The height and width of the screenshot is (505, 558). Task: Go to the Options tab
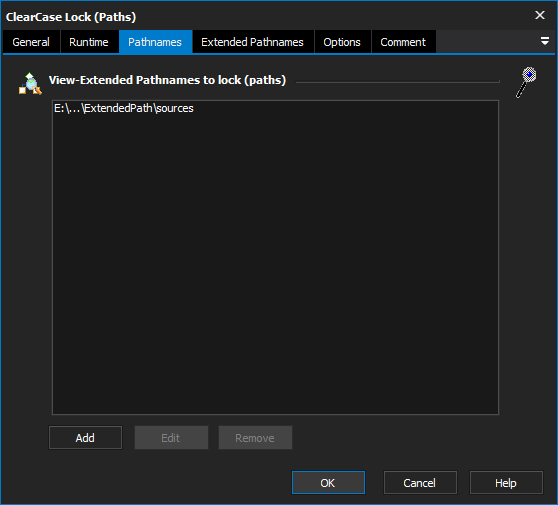click(x=342, y=42)
